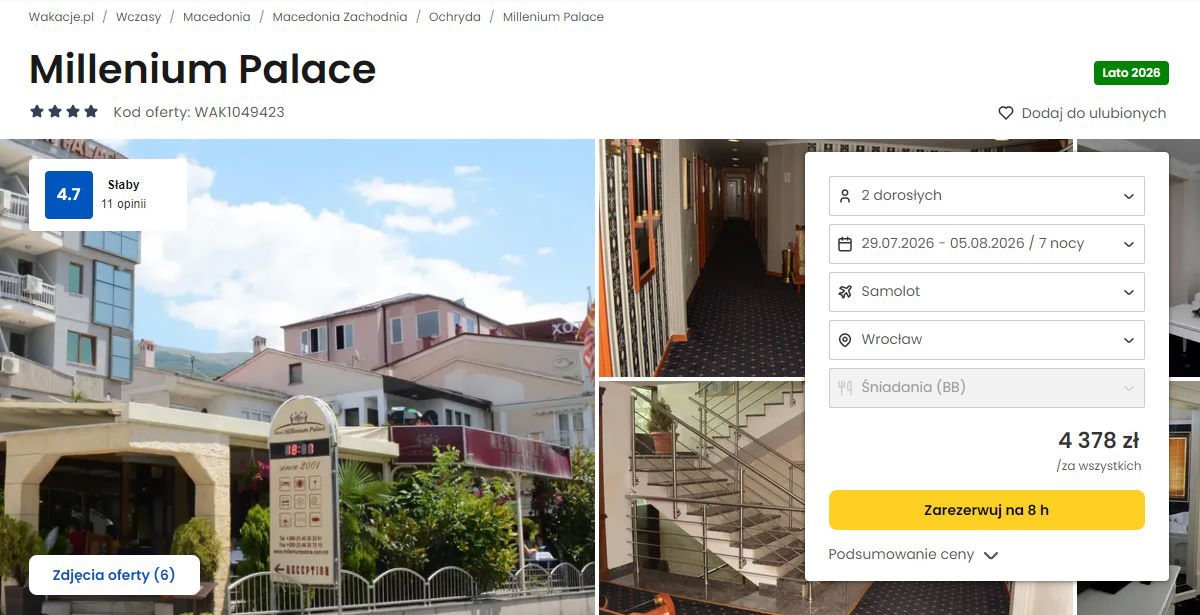The width and height of the screenshot is (1200, 615).
Task: Click the heart icon to favorite offer
Action: [1006, 113]
